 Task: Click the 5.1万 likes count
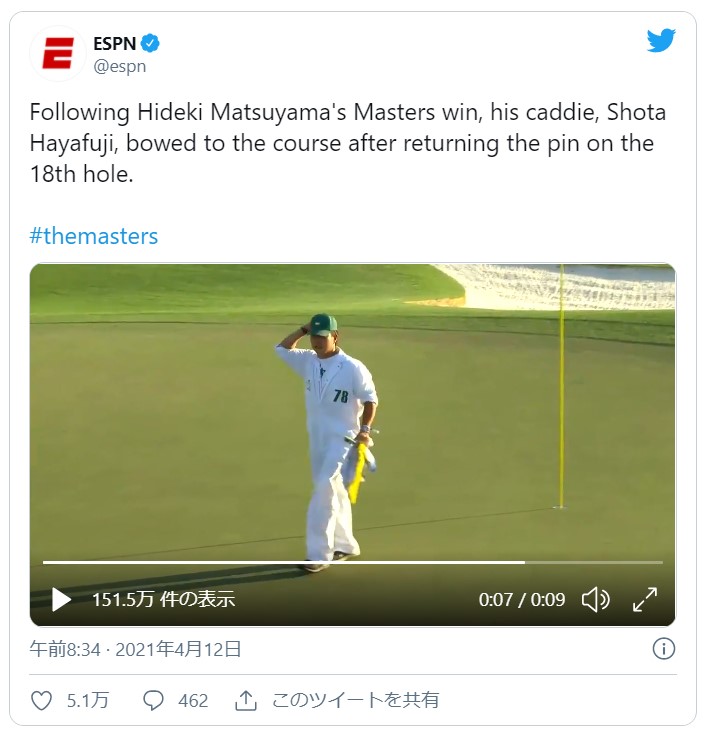click(88, 701)
